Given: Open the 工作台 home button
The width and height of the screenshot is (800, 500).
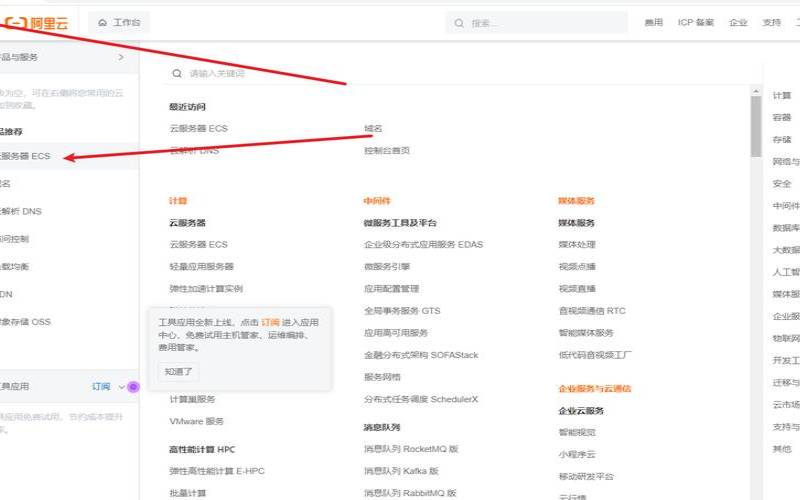Looking at the screenshot, I should (119, 22).
